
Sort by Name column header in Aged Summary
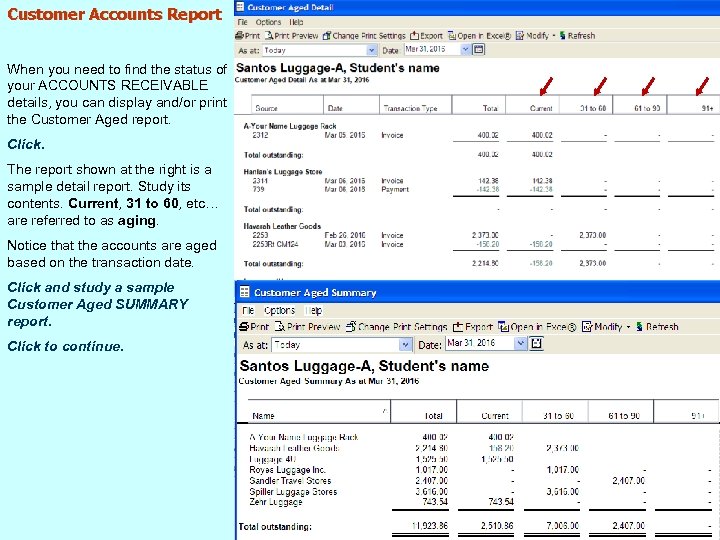(319, 411)
